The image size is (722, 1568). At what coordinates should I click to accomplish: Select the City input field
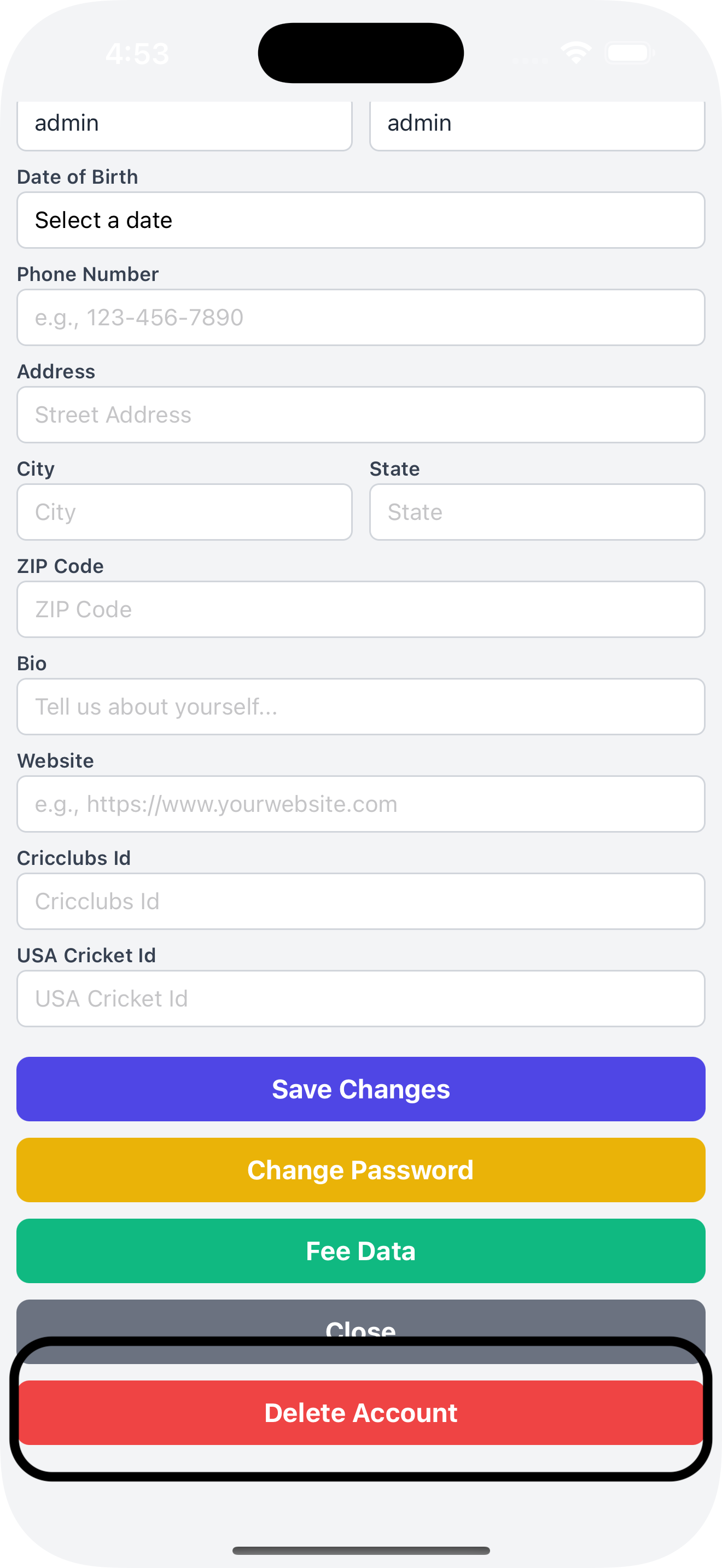(184, 512)
